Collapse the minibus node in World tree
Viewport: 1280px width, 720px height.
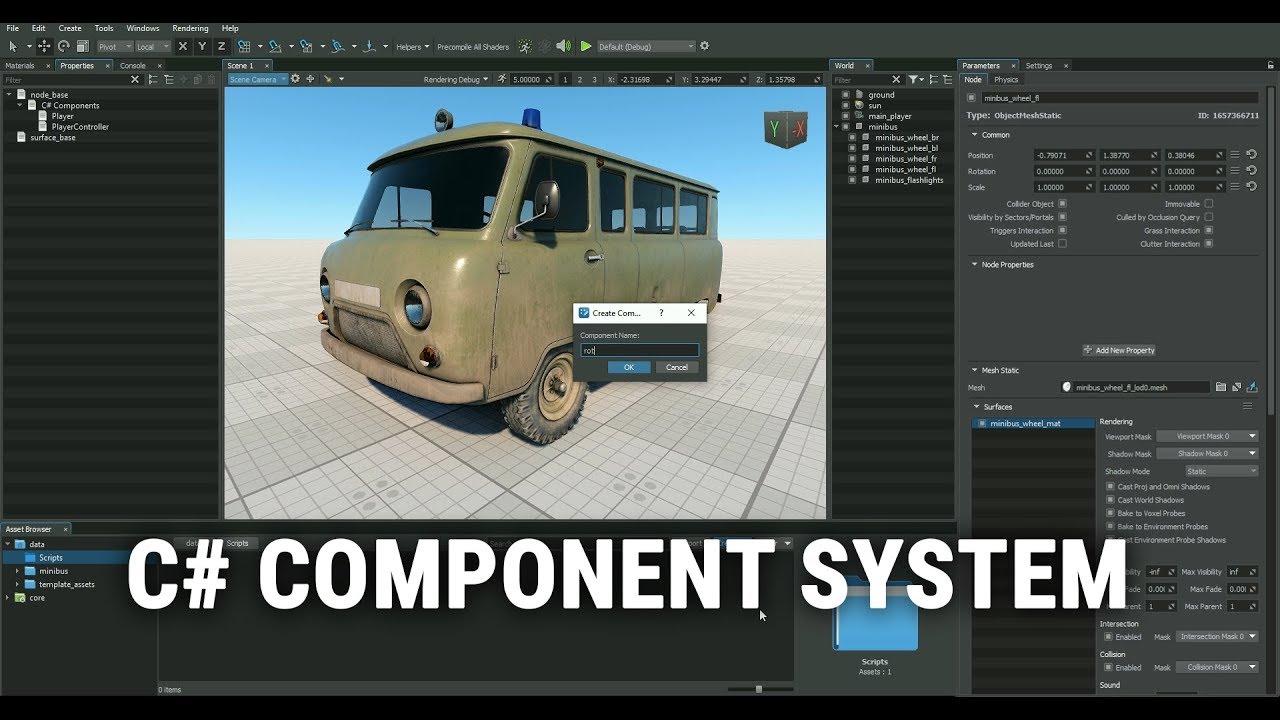point(836,127)
